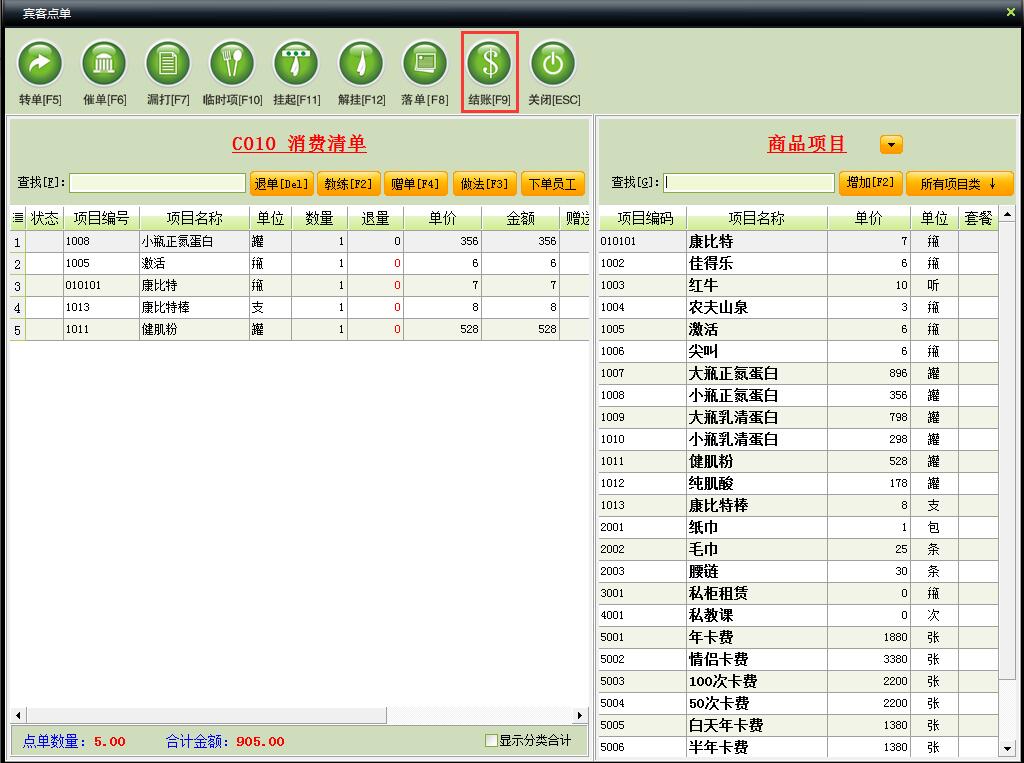Focus the 查找[G] product search field

tap(749, 183)
